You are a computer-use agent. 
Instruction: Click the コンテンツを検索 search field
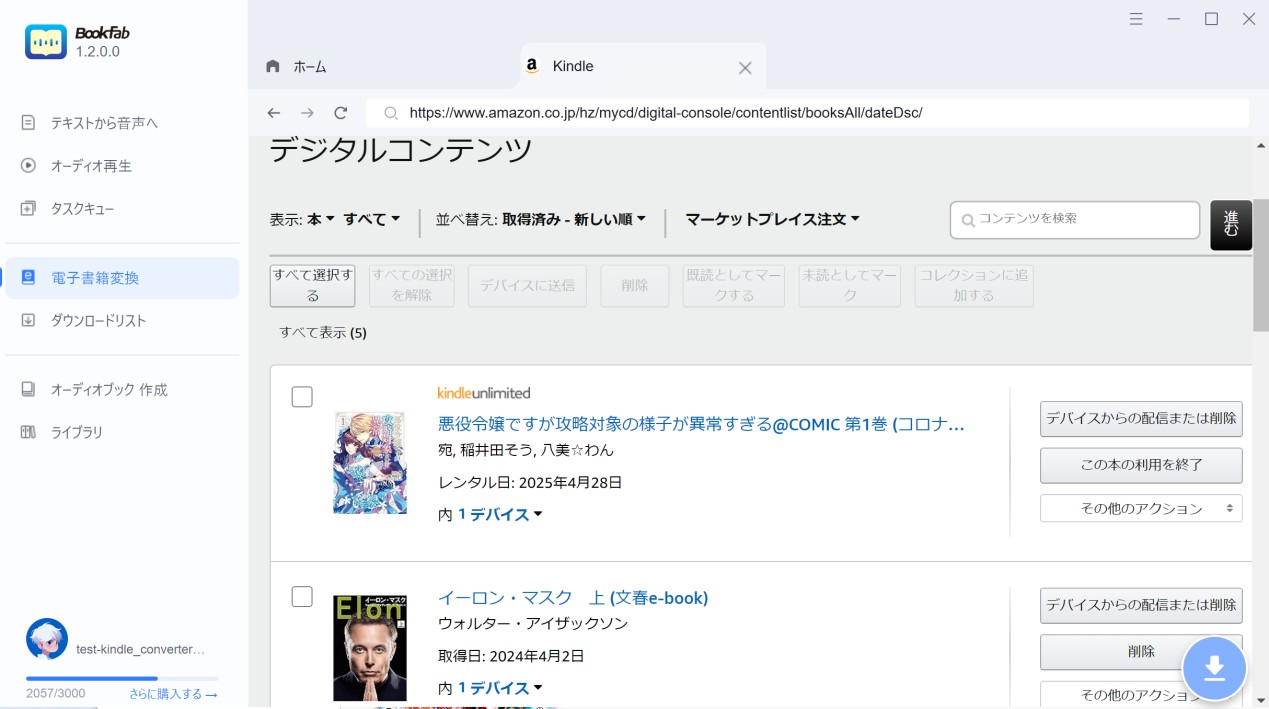[x=1075, y=219]
